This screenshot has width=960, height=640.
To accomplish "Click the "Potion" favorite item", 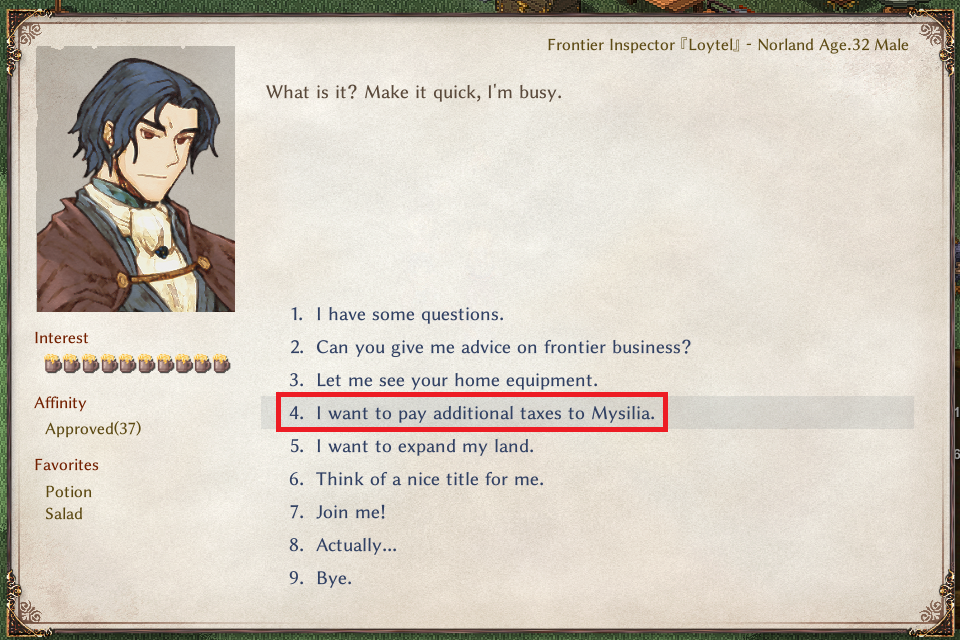I will coord(69,492).
